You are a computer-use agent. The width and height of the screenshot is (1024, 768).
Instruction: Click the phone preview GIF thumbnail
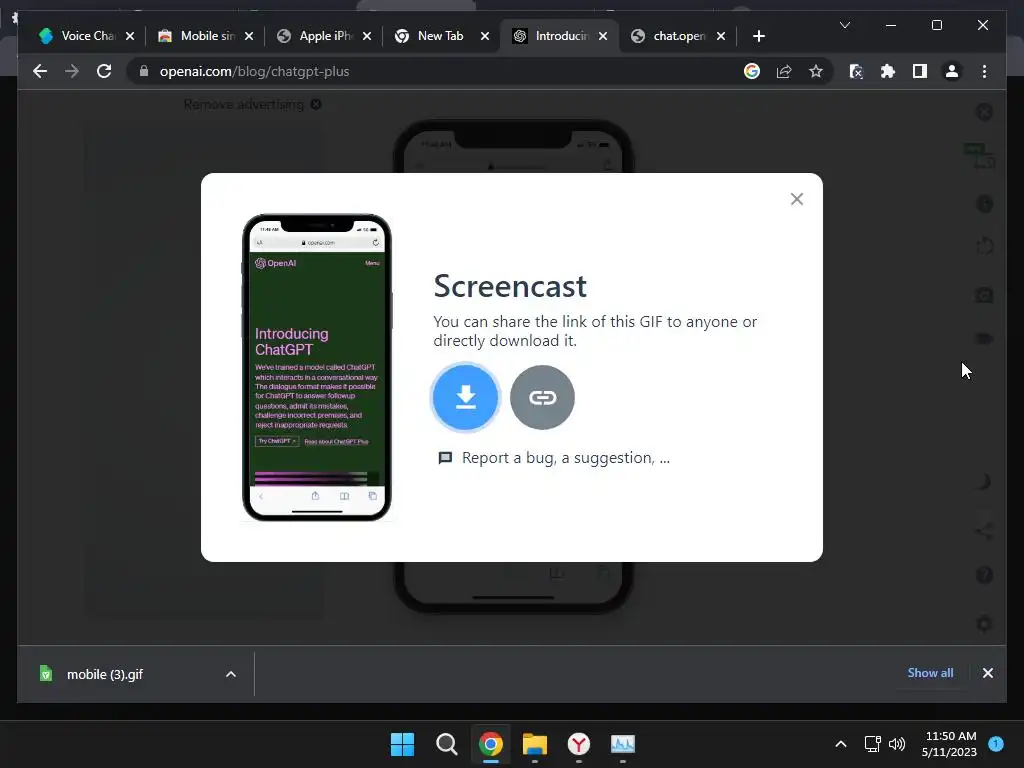pyautogui.click(x=317, y=367)
